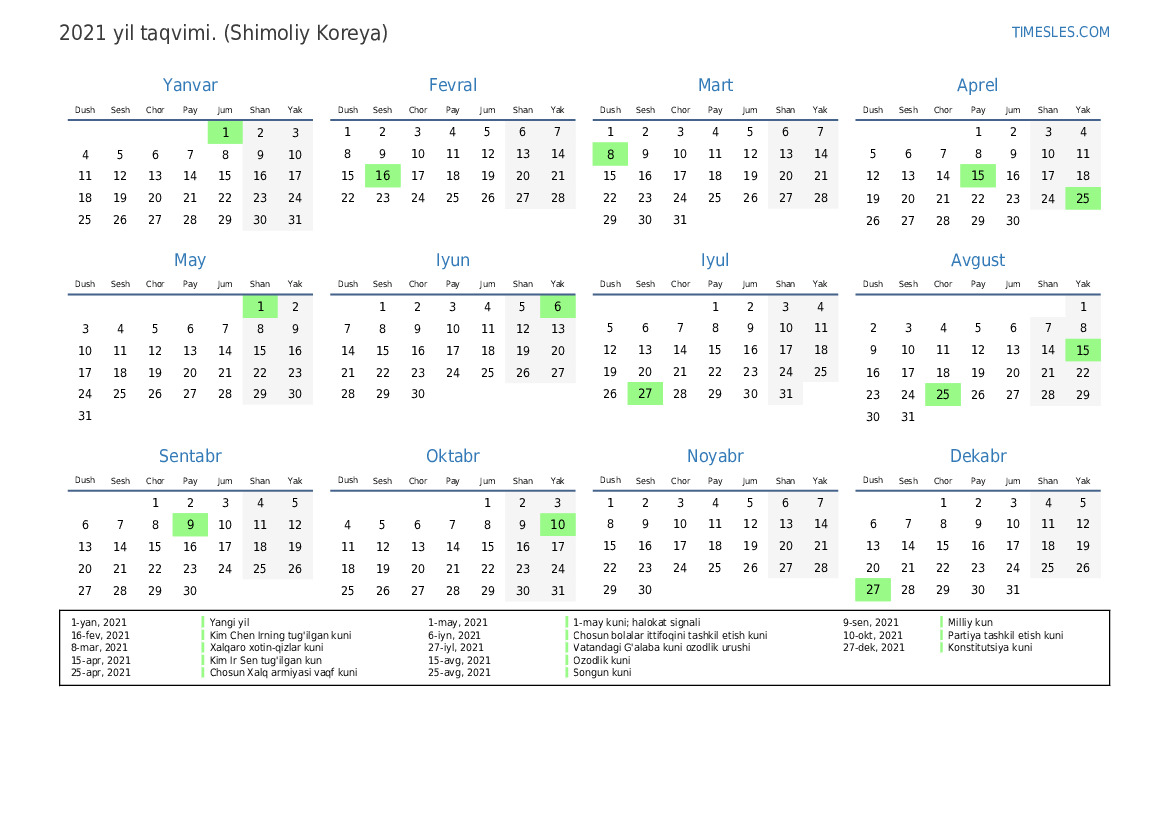Click legend entry 'Milliy kun'
The image size is (1169, 827).
[970, 623]
